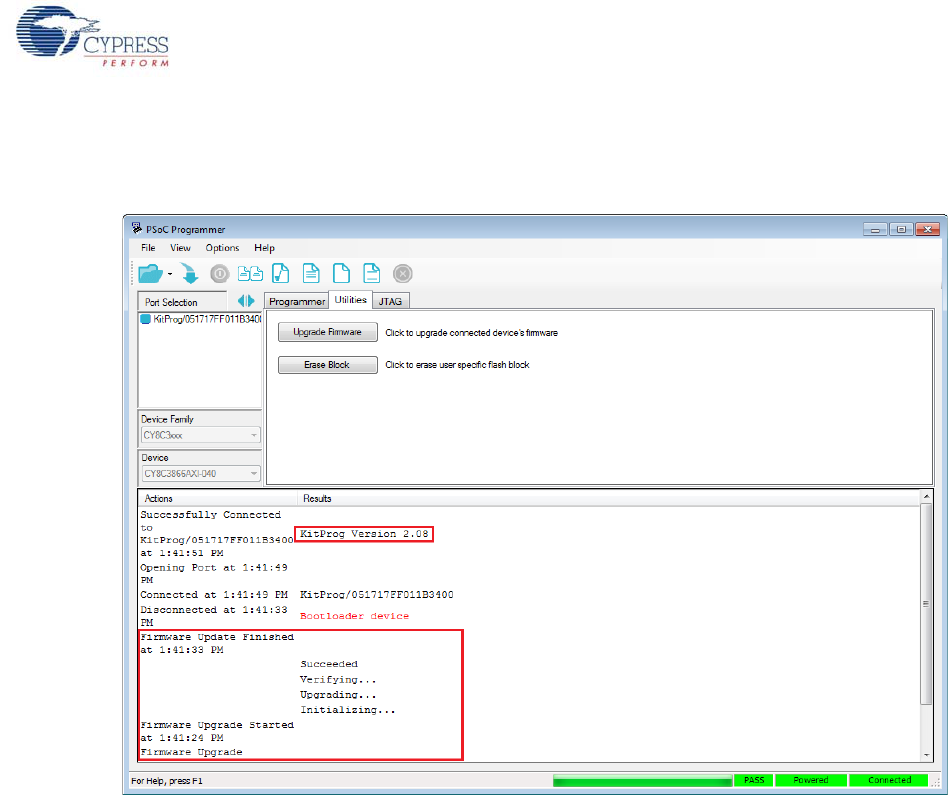Select the Utilities tab

tap(351, 300)
